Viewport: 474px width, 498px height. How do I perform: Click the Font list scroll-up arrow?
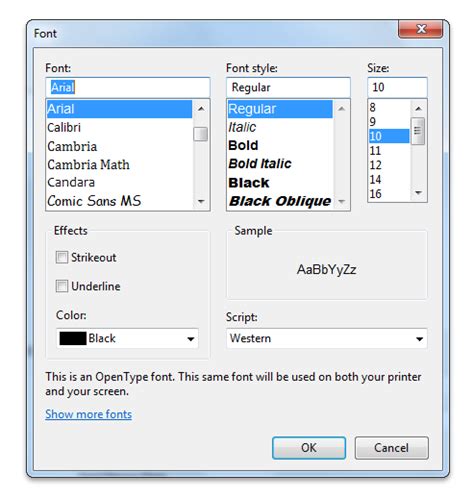click(x=201, y=109)
